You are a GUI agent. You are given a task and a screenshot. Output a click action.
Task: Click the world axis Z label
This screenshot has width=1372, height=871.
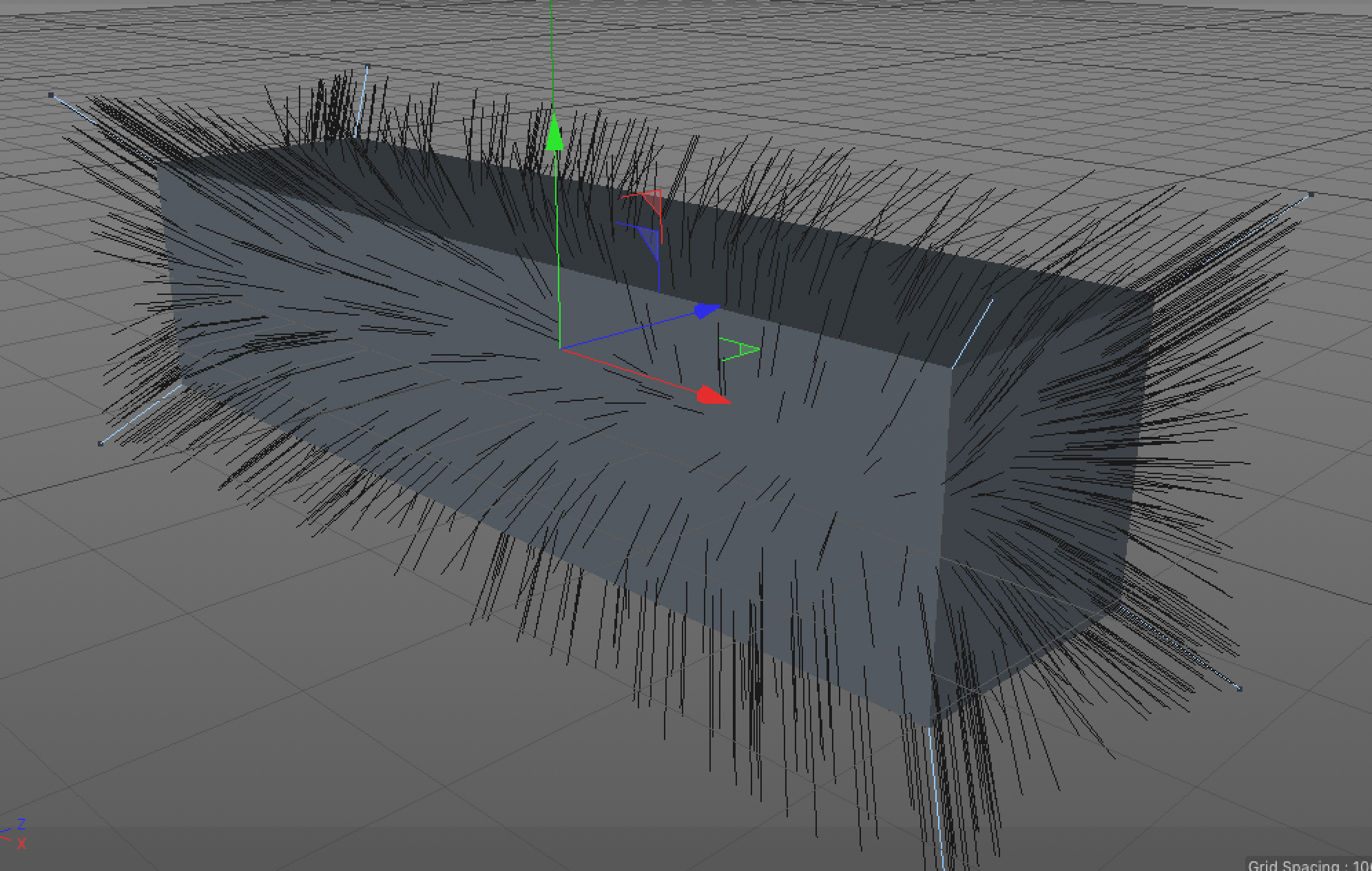(x=21, y=824)
